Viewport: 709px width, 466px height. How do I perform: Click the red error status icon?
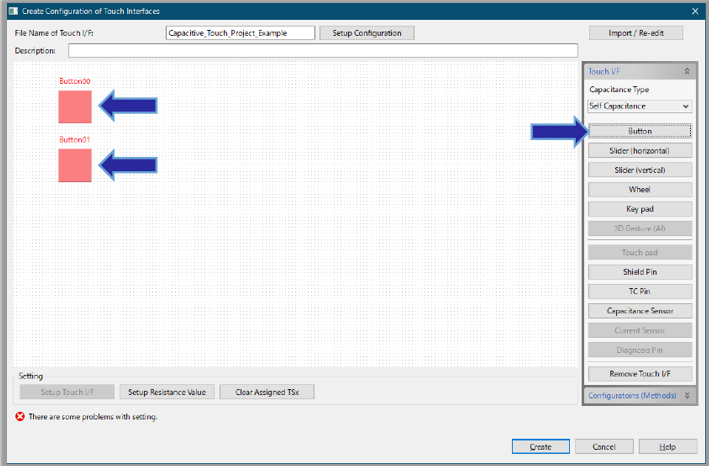20,416
